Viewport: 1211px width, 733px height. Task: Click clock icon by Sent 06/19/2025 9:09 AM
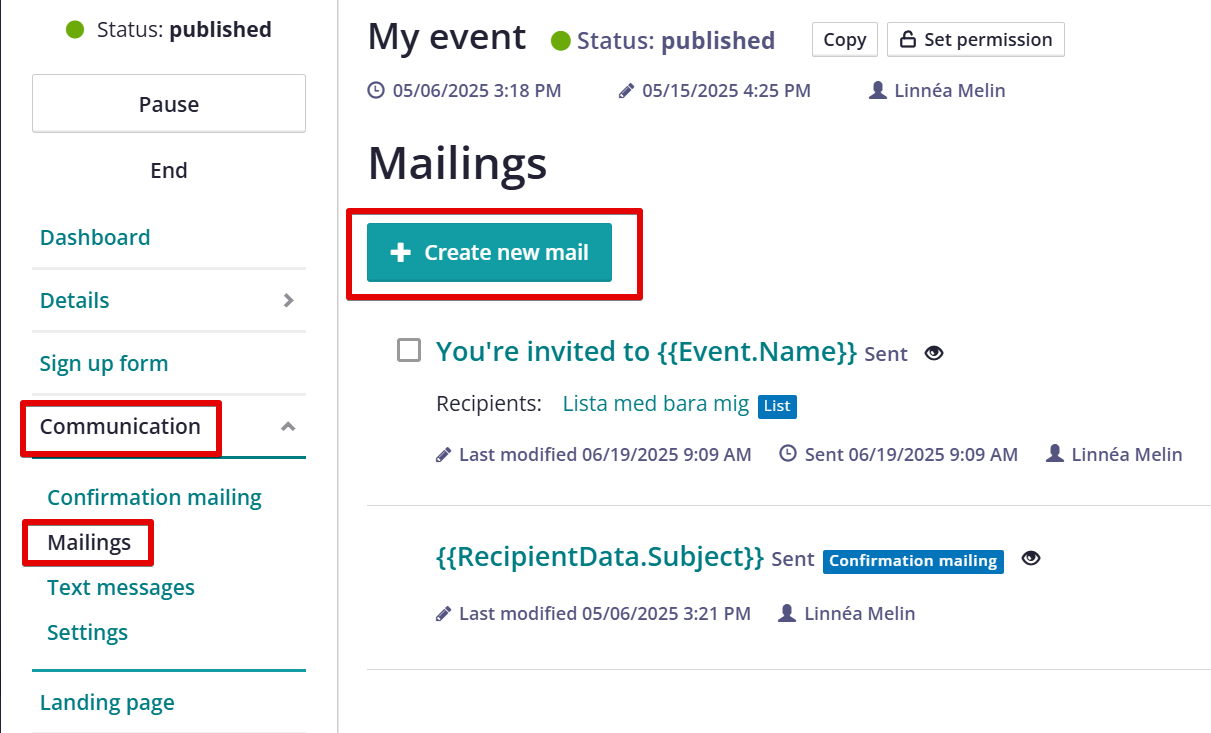point(788,454)
